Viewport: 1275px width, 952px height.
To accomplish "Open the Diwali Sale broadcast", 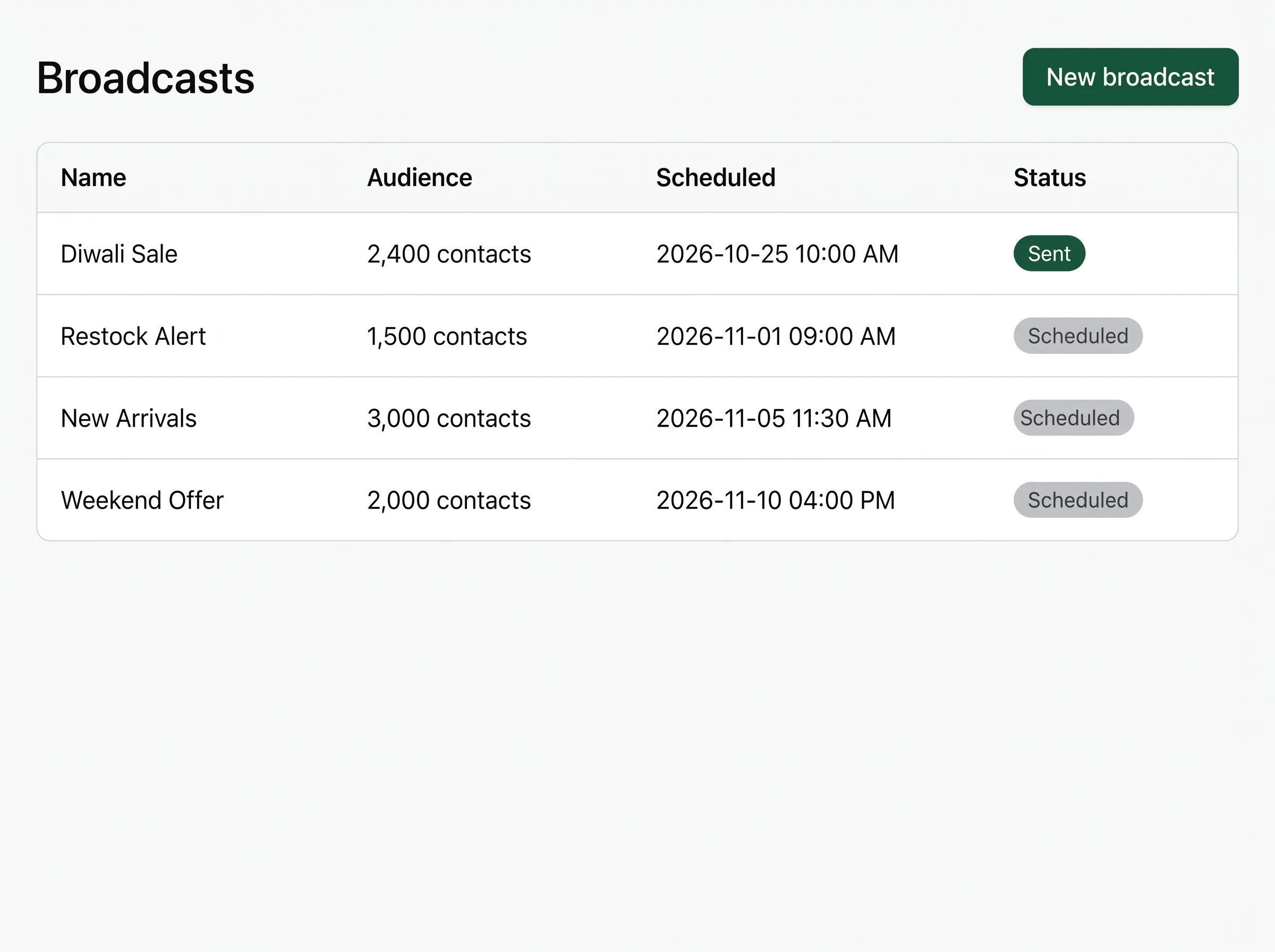I will click(x=119, y=253).
